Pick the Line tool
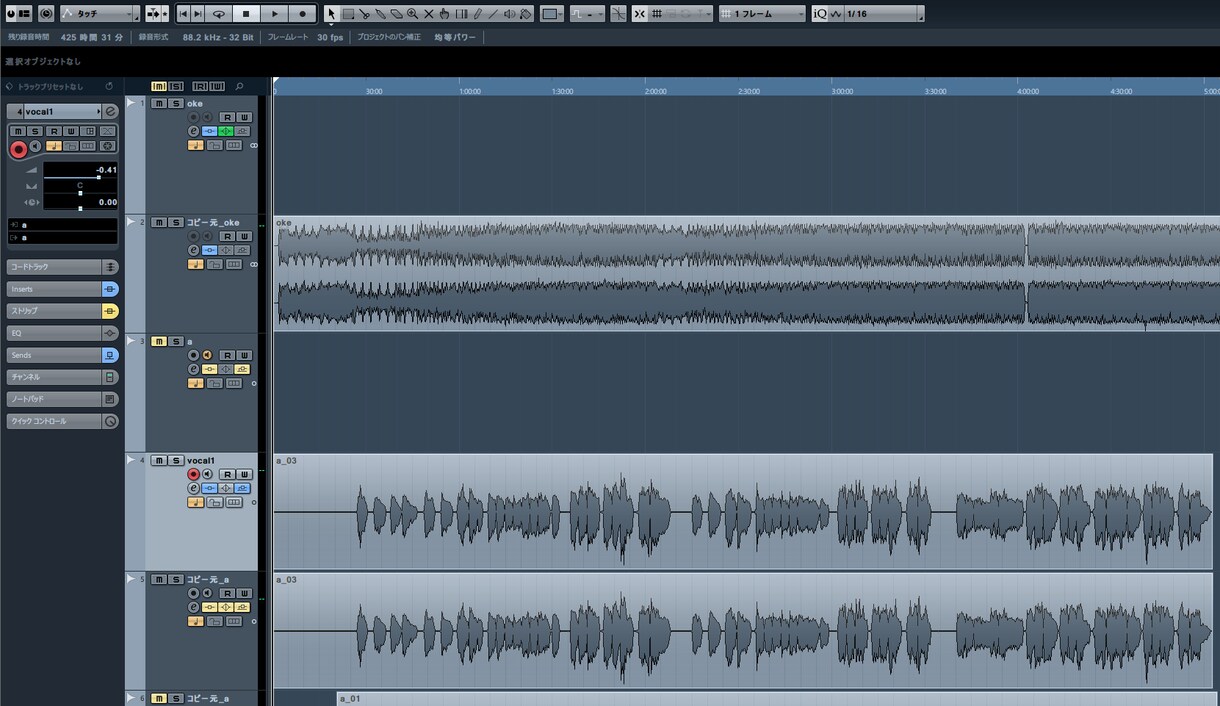The width and height of the screenshot is (1220, 706). pyautogui.click(x=493, y=14)
